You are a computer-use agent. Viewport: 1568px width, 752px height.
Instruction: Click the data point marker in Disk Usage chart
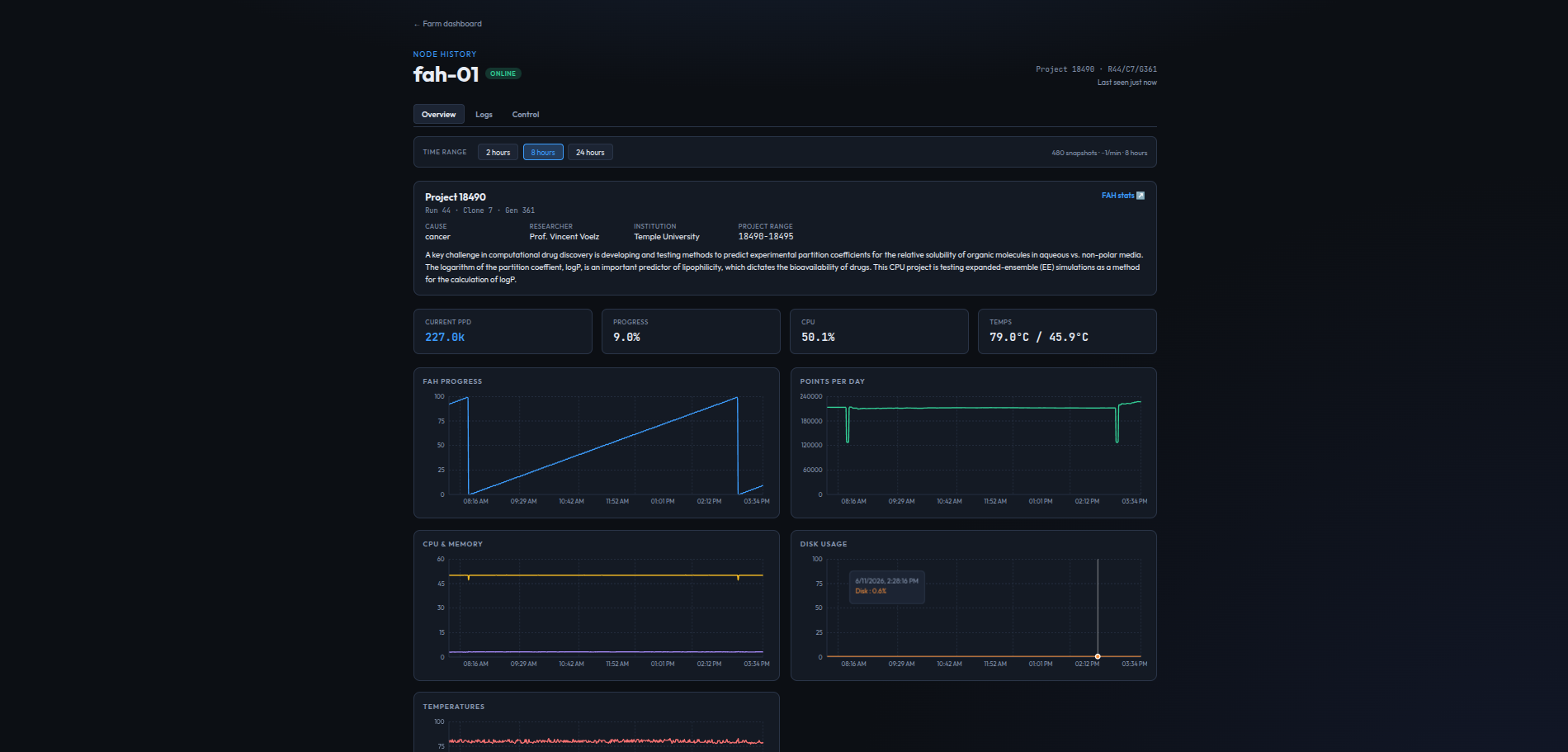(x=1098, y=656)
